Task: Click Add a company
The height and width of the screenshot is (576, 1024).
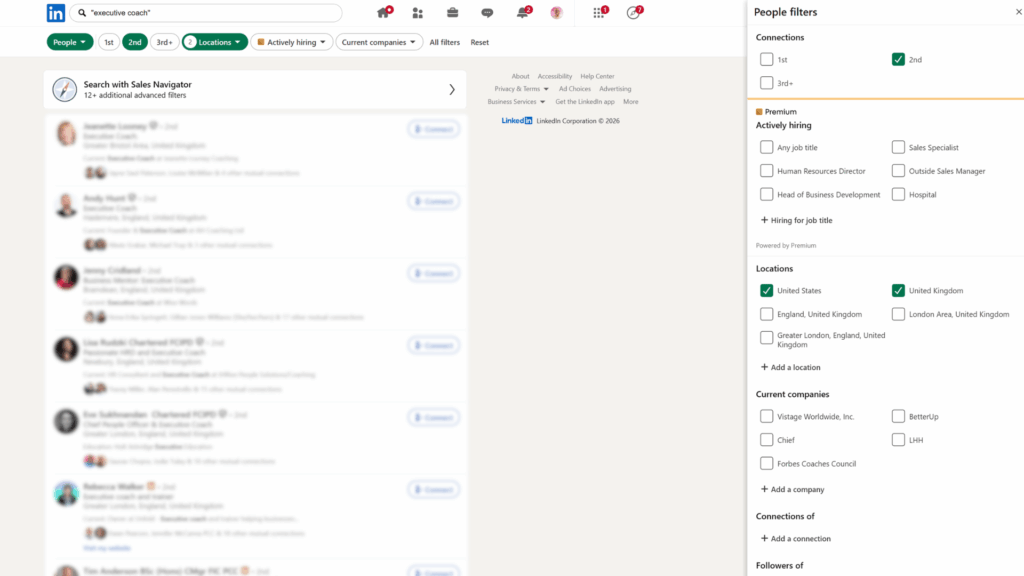Action: pos(793,489)
